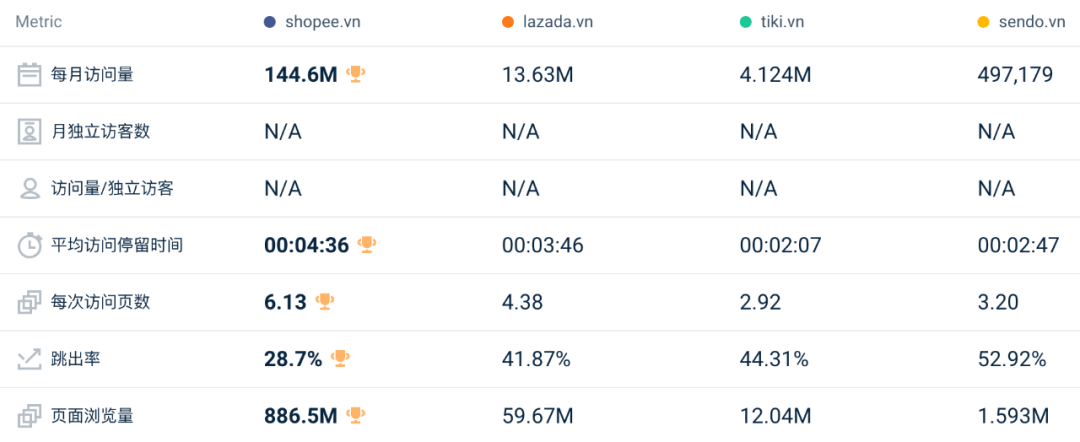Image resolution: width=1080 pixels, height=442 pixels.
Task: Click the trophy icon next to 00:04:36
Action: coord(367,244)
